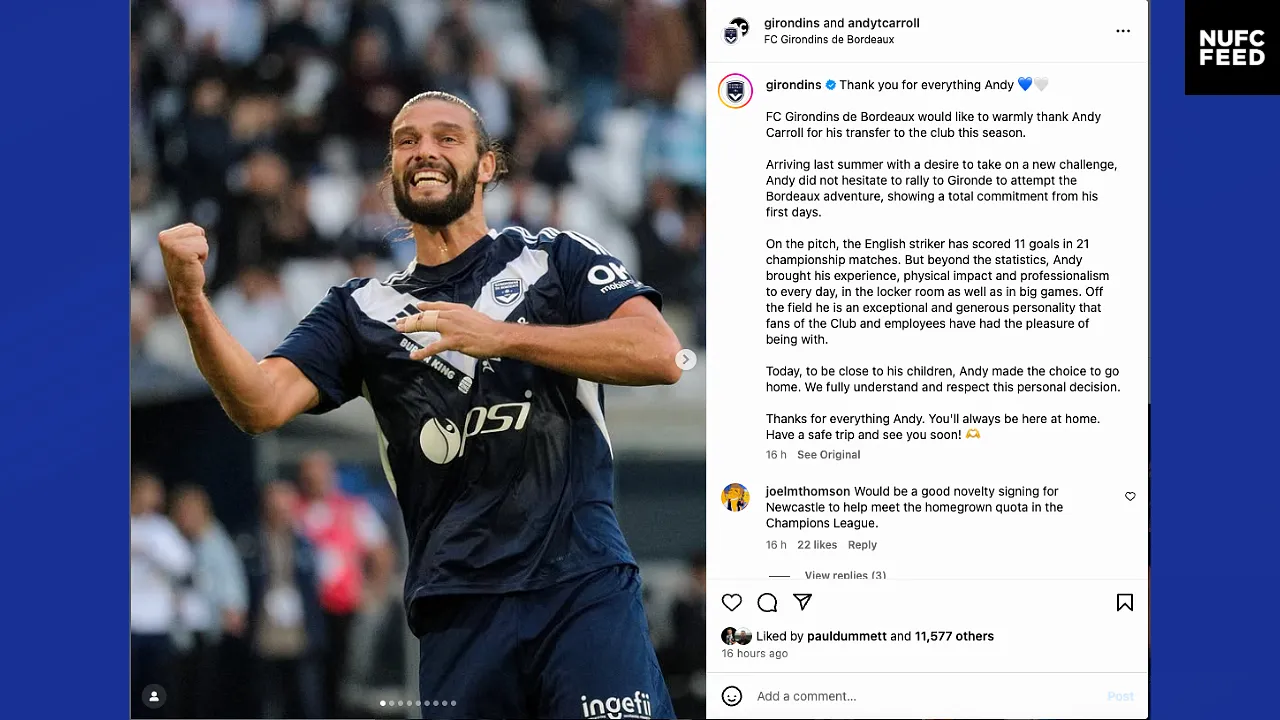1280x720 pixels.
Task: Open the list of 11,577 others who liked
Action: coord(954,636)
